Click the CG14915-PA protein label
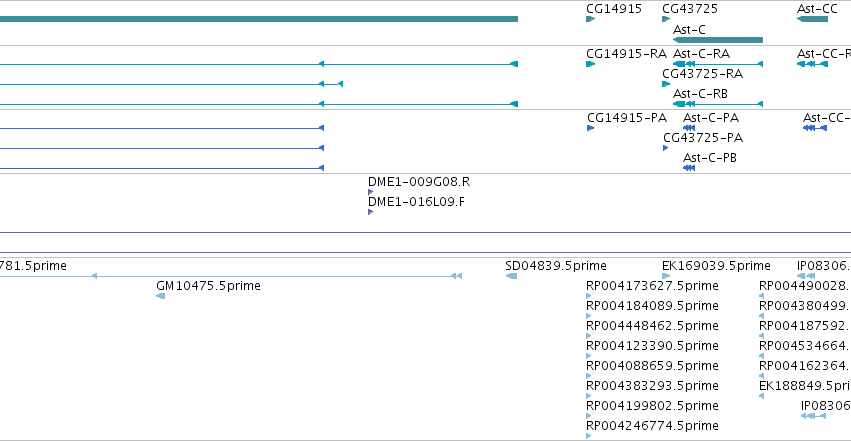This screenshot has height=441, width=851. [627, 118]
